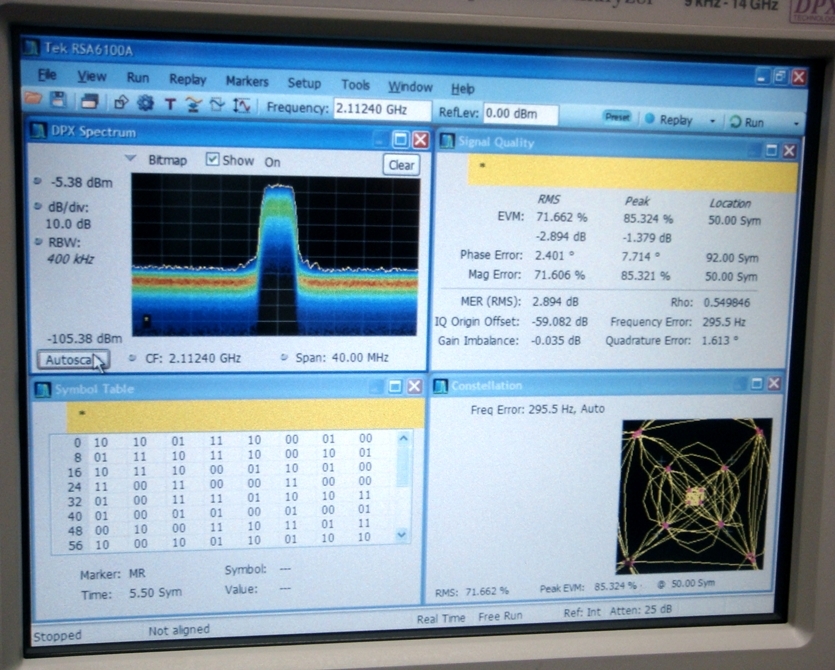The height and width of the screenshot is (670, 835).
Task: Click the save floppy disk icon
Action: 58,101
